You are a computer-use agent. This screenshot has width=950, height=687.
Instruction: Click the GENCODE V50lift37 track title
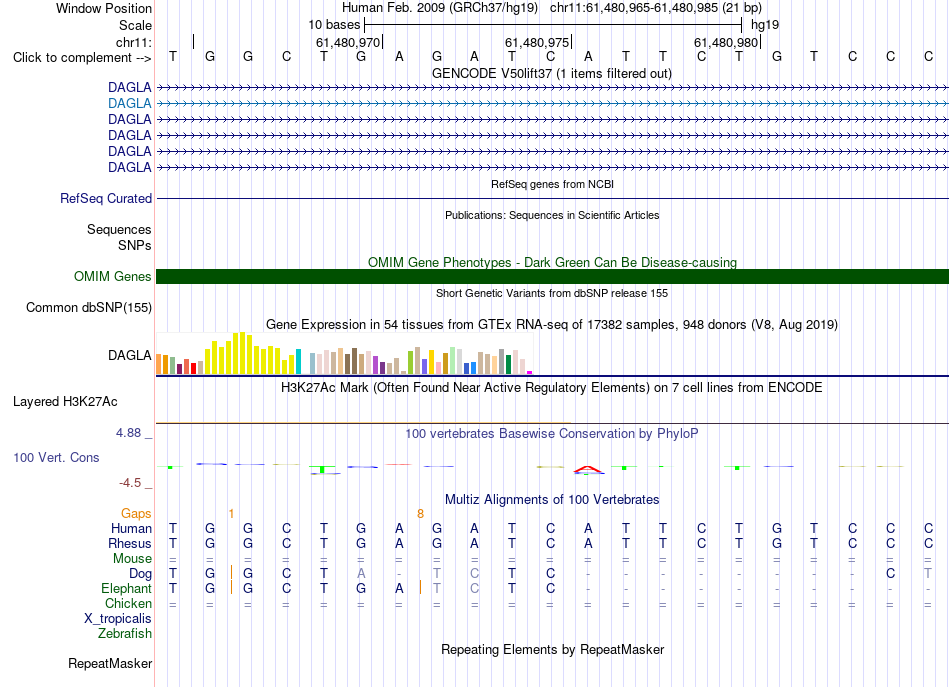[552, 74]
